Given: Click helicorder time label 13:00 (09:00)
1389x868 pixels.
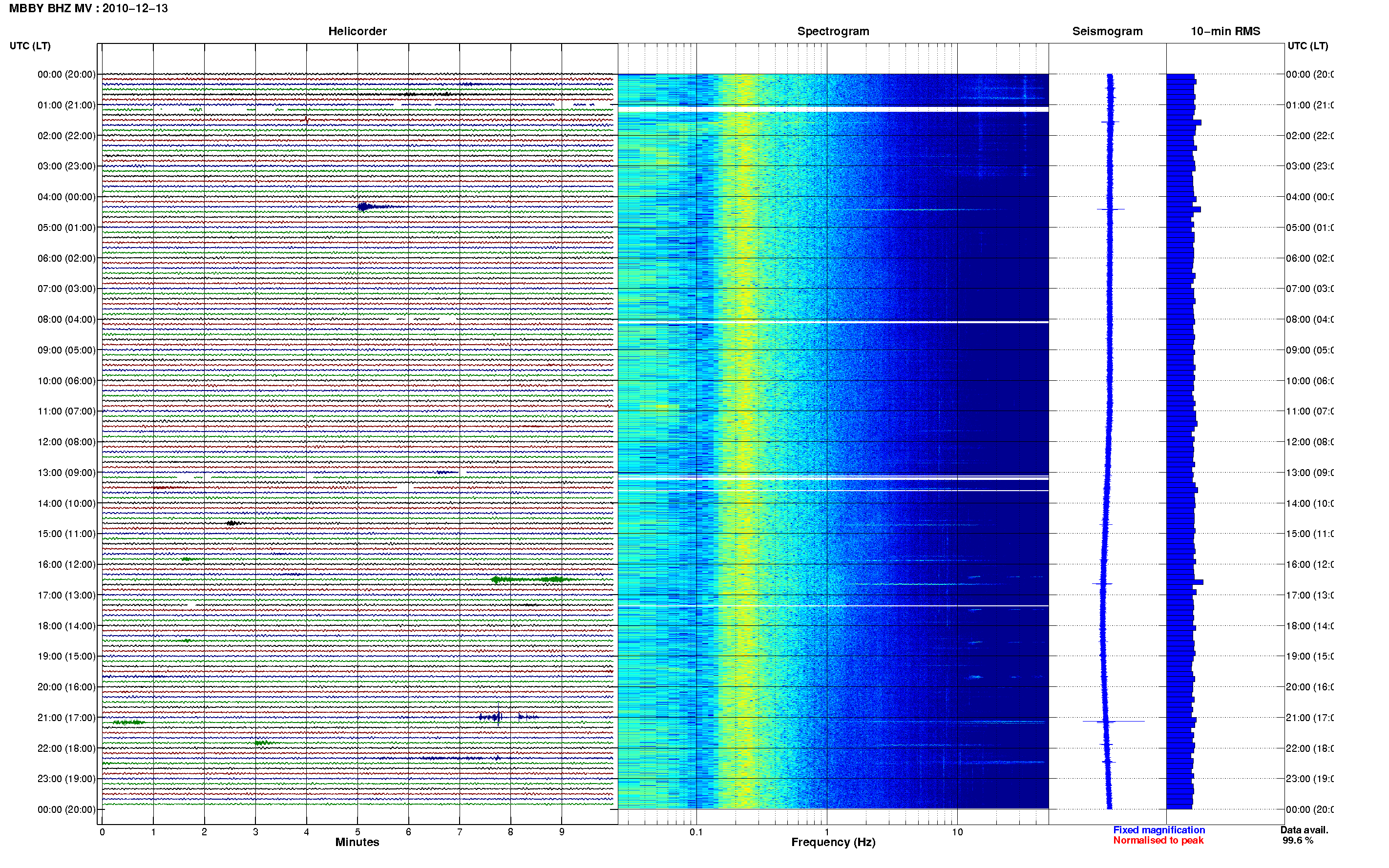Looking at the screenshot, I should click(x=66, y=473).
